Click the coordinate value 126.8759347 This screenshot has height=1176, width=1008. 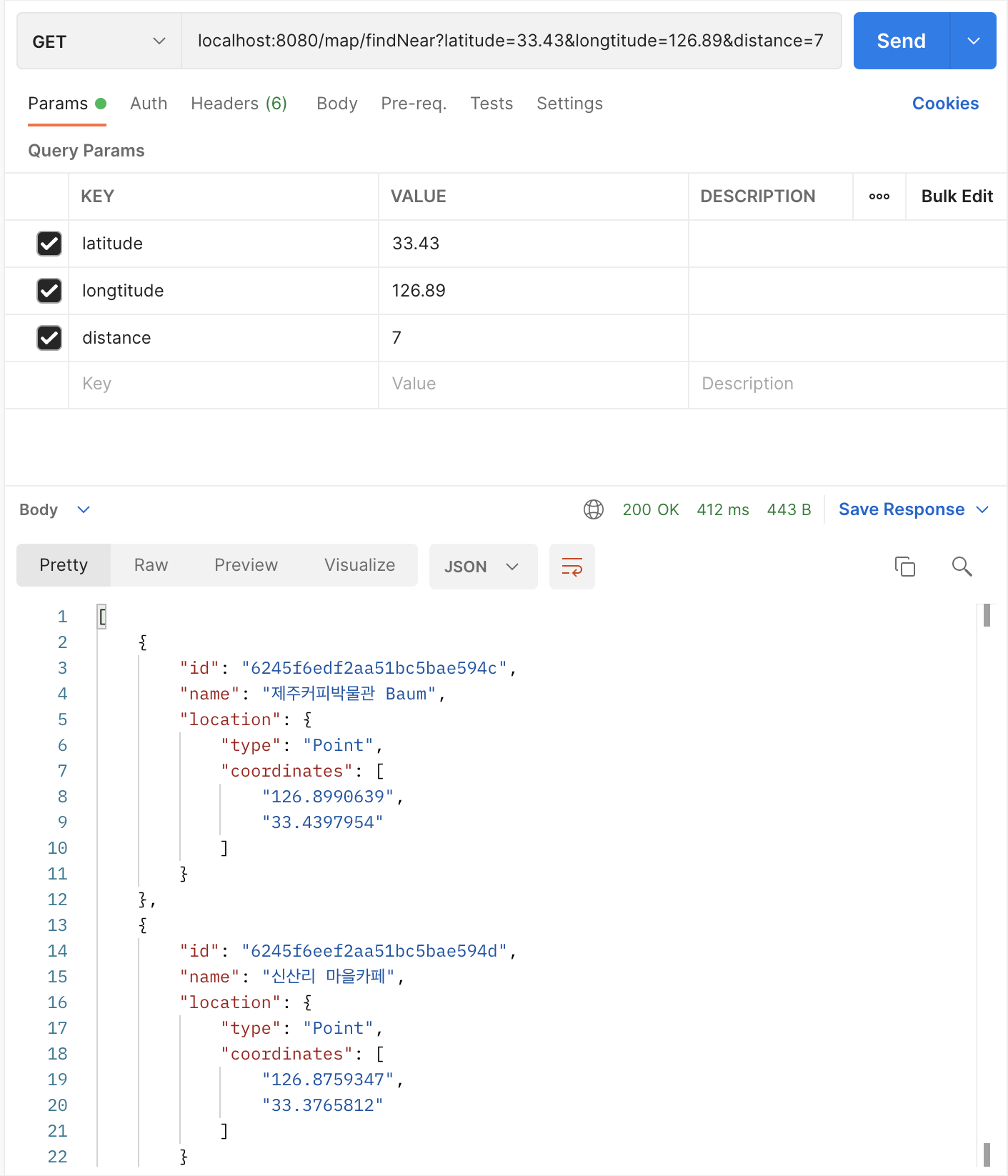tap(329, 1080)
